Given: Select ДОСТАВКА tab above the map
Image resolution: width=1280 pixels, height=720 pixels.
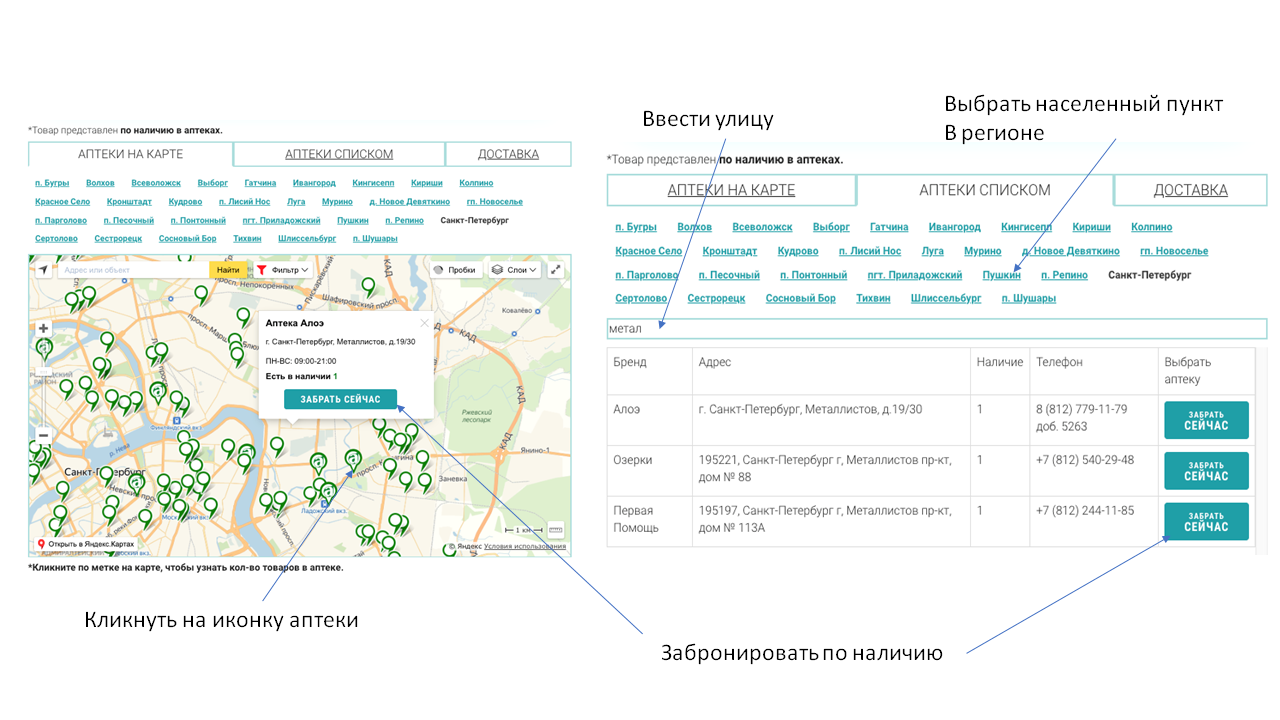Looking at the screenshot, I should click(x=508, y=154).
